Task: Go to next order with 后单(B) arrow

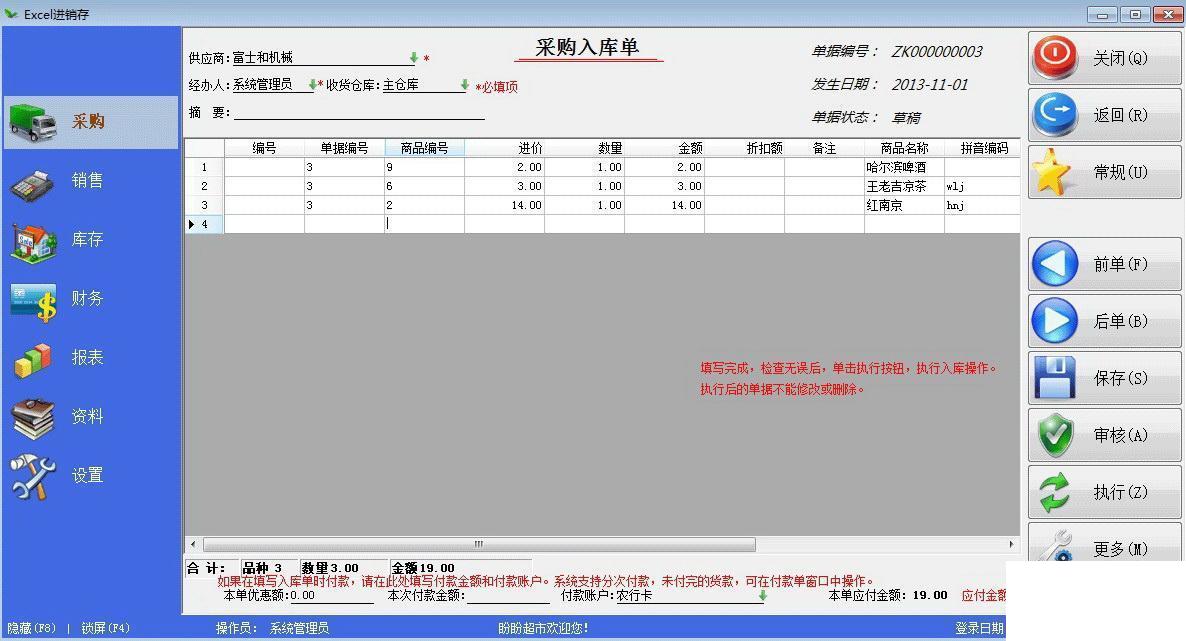Action: (x=1055, y=321)
